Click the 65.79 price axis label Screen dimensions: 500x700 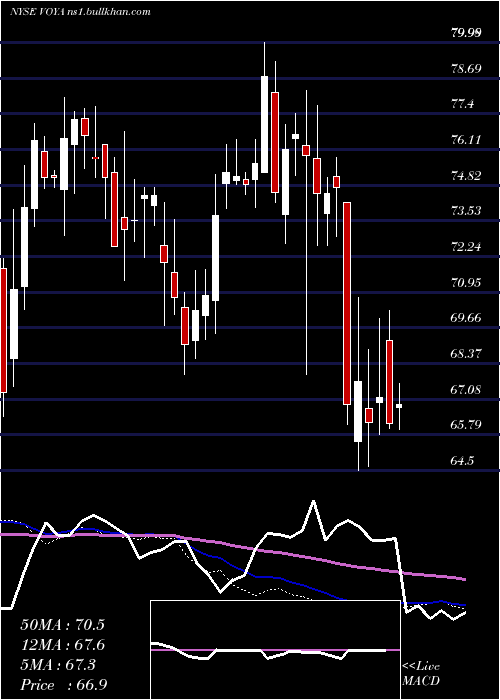[x=466, y=425]
